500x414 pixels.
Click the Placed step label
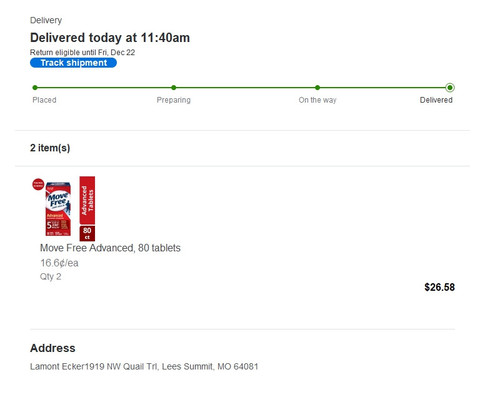pyautogui.click(x=44, y=100)
